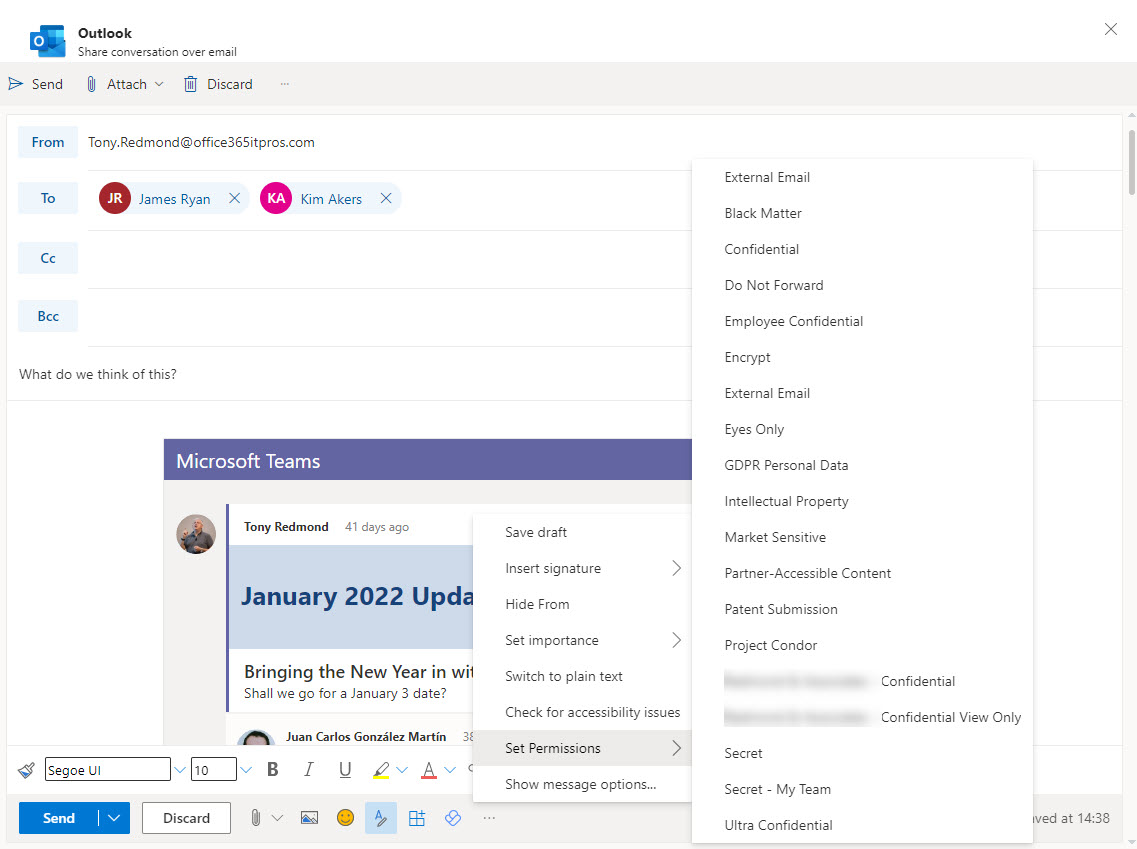Viewport: 1137px width, 849px height.
Task: Toggle italic formatting
Action: [x=309, y=769]
